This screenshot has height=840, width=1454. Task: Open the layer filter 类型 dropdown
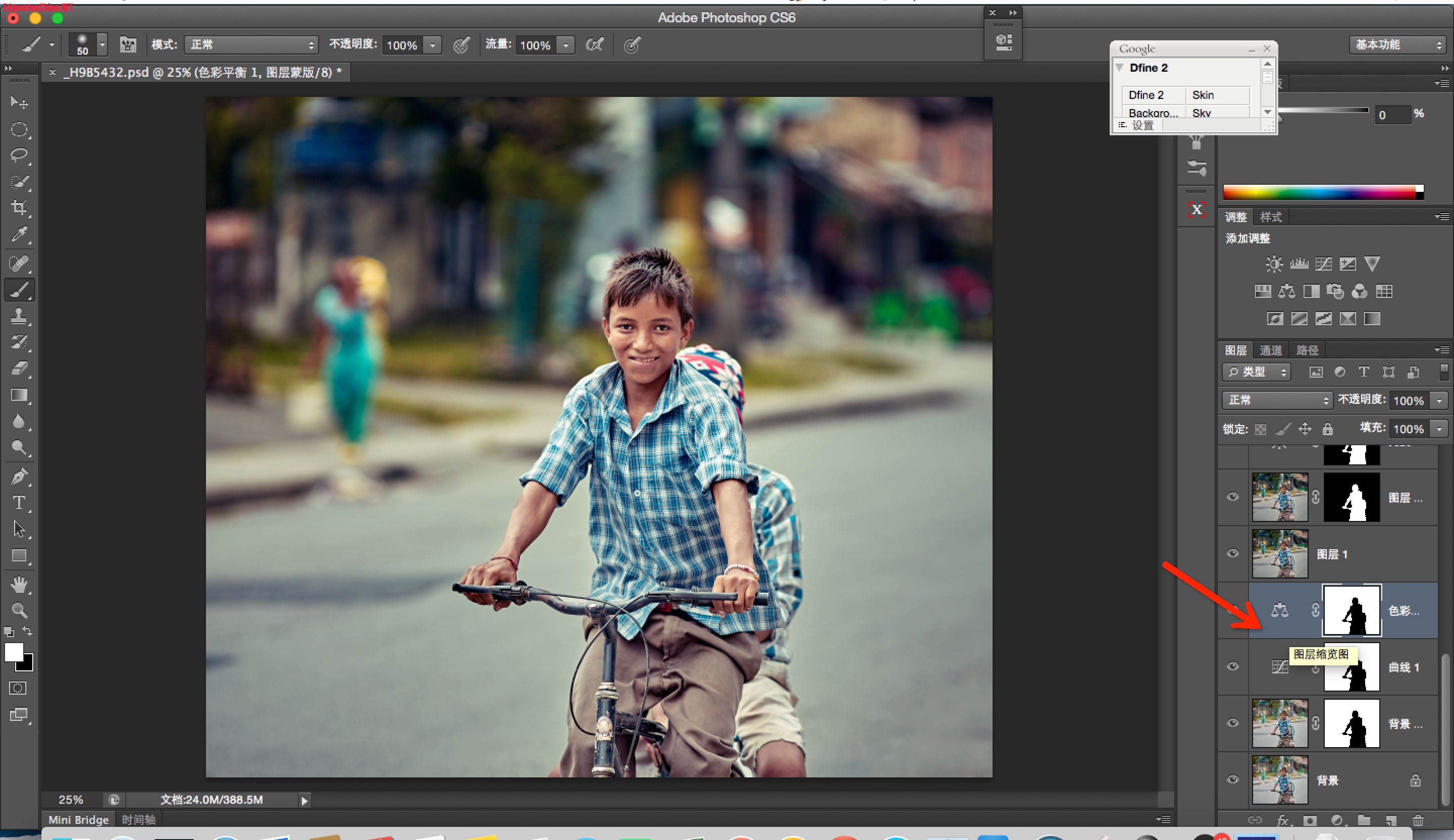[x=1256, y=372]
